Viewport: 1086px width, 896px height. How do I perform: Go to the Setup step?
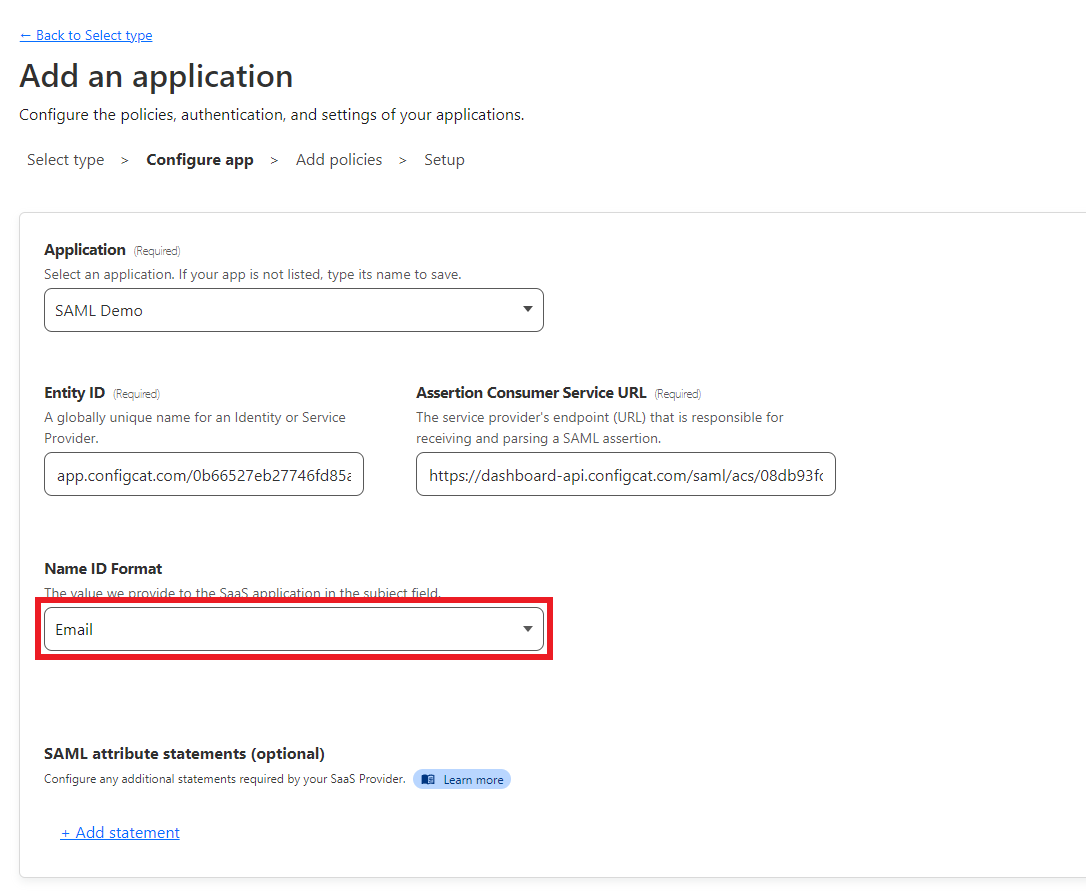(444, 159)
